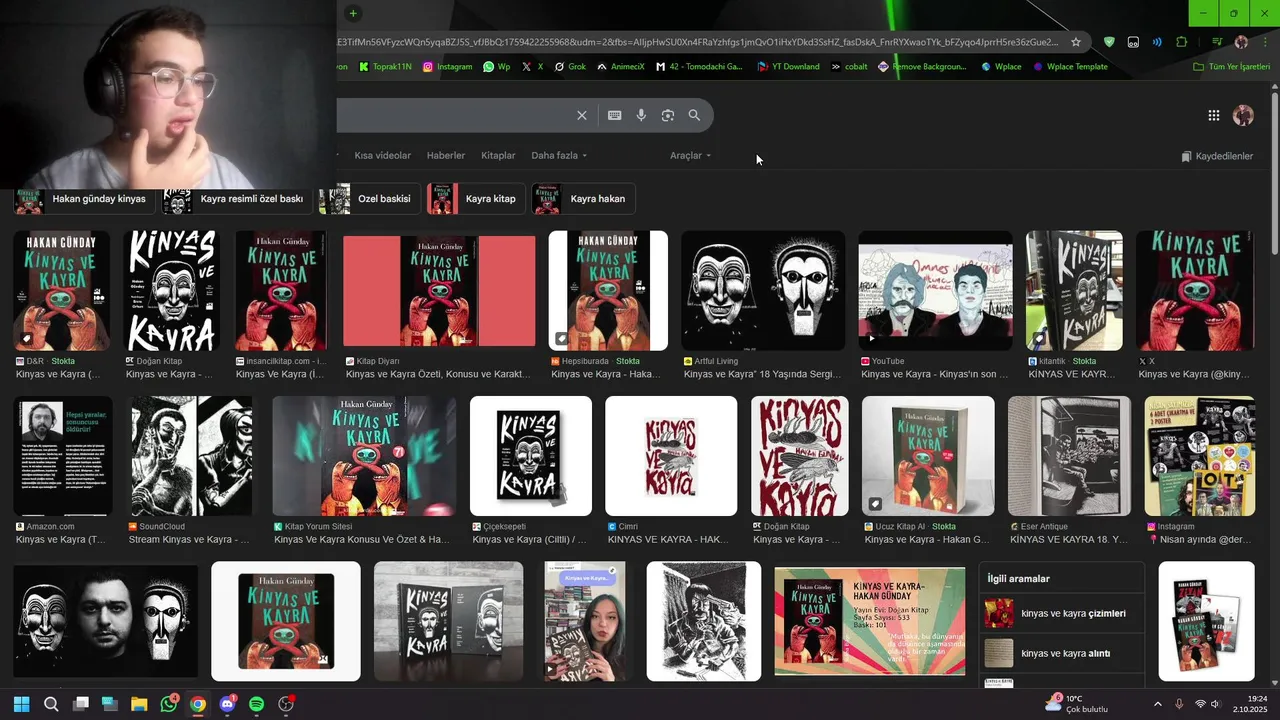Viewport: 1280px width, 720px height.
Task: Open the Tüm Yer İşaretleri bookmarks folder
Action: point(1231,67)
